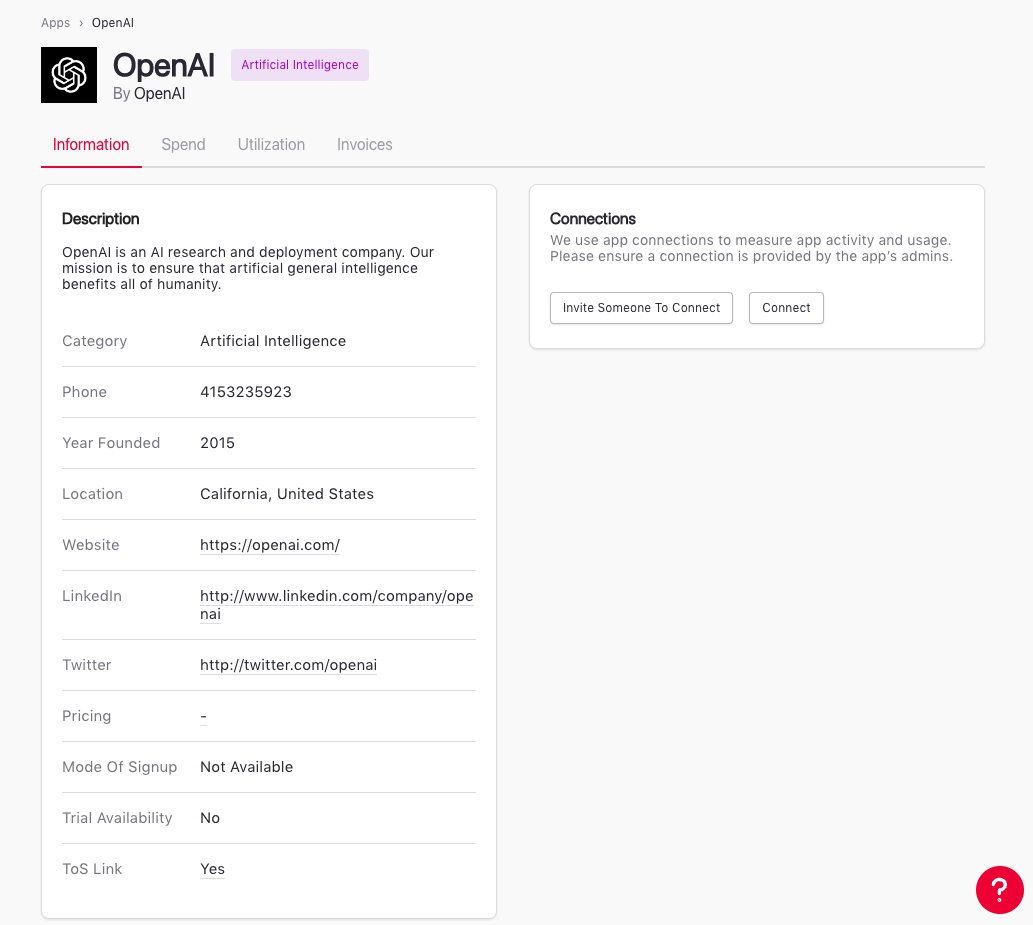Open the twitter.com/openai link

click(x=289, y=665)
